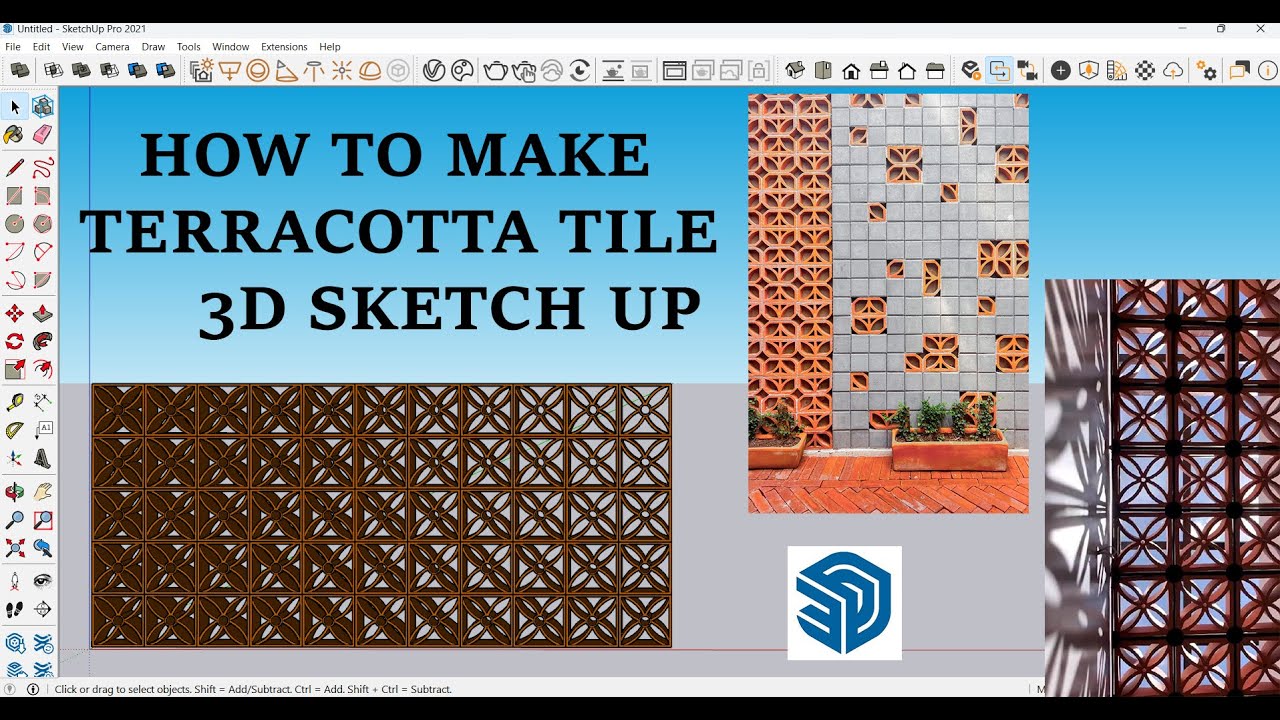Screen dimensions: 1280x720
Task: Pick the Walk footprints tool
Action: coord(15,609)
